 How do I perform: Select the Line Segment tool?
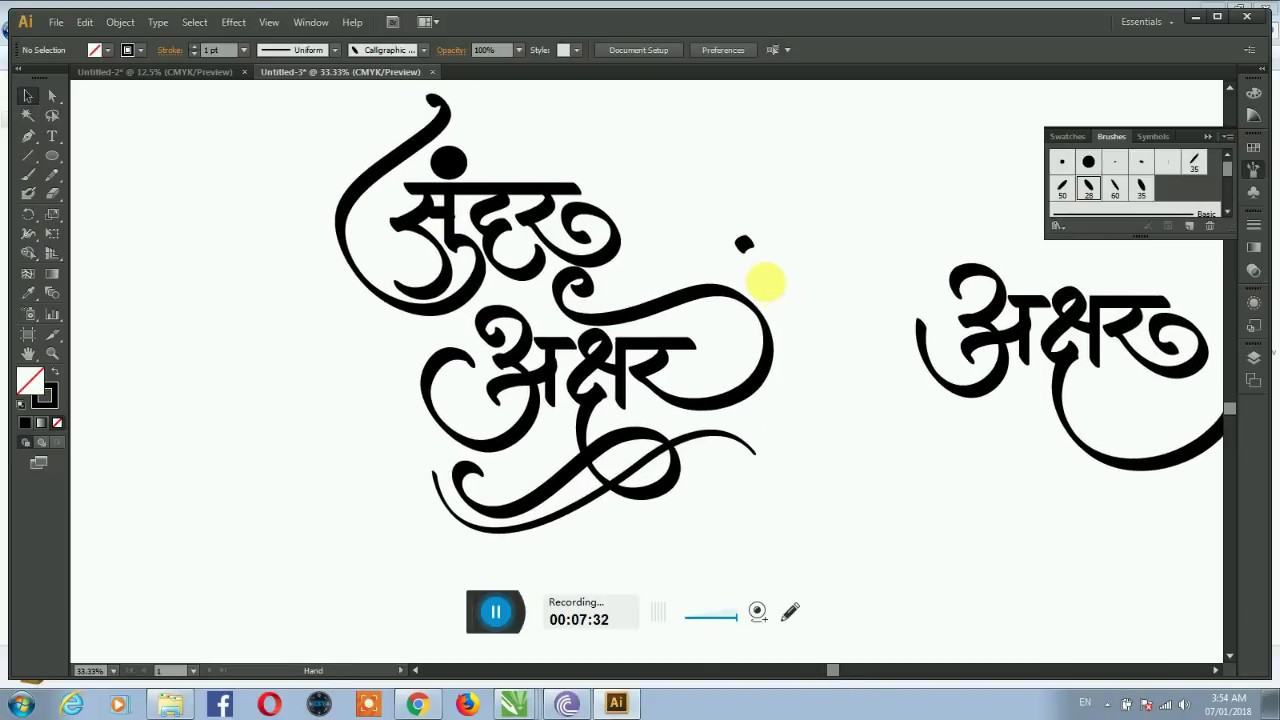(x=28, y=156)
